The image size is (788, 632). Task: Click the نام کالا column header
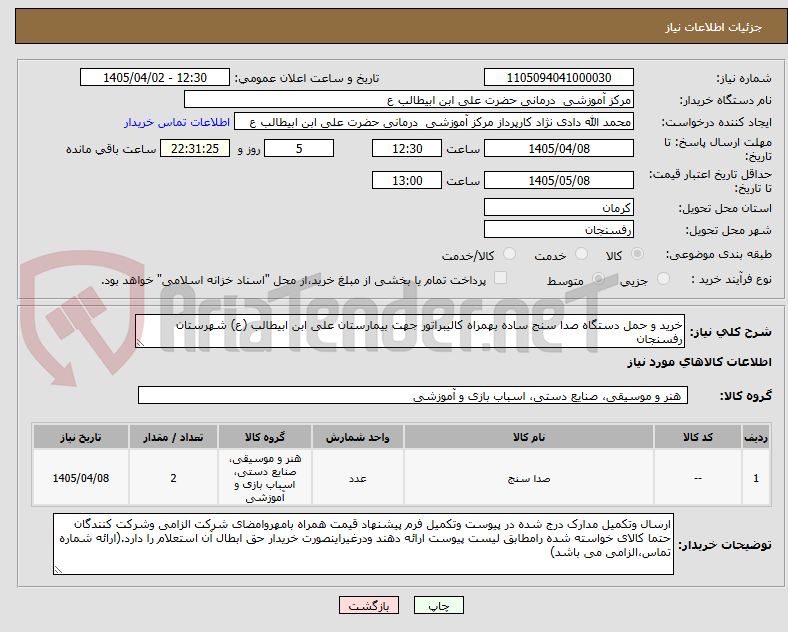[529, 437]
